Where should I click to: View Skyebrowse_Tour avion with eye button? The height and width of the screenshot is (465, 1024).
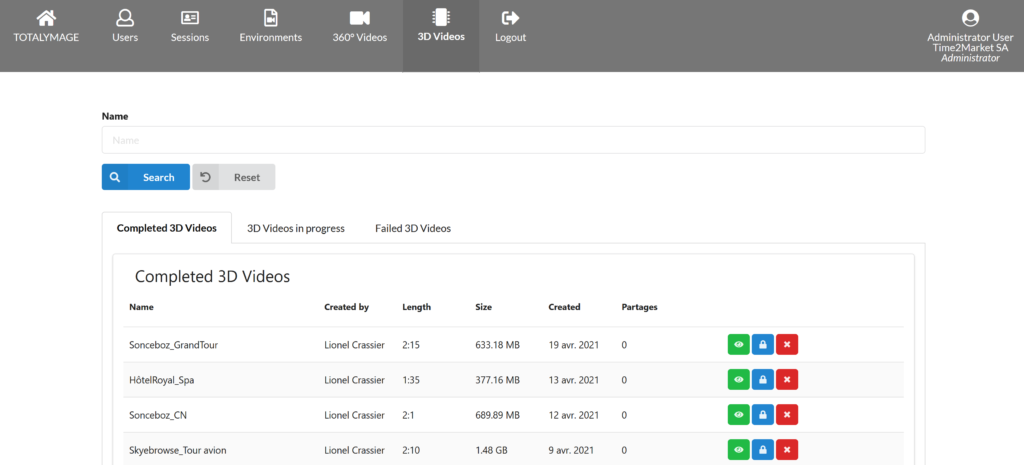pos(739,450)
